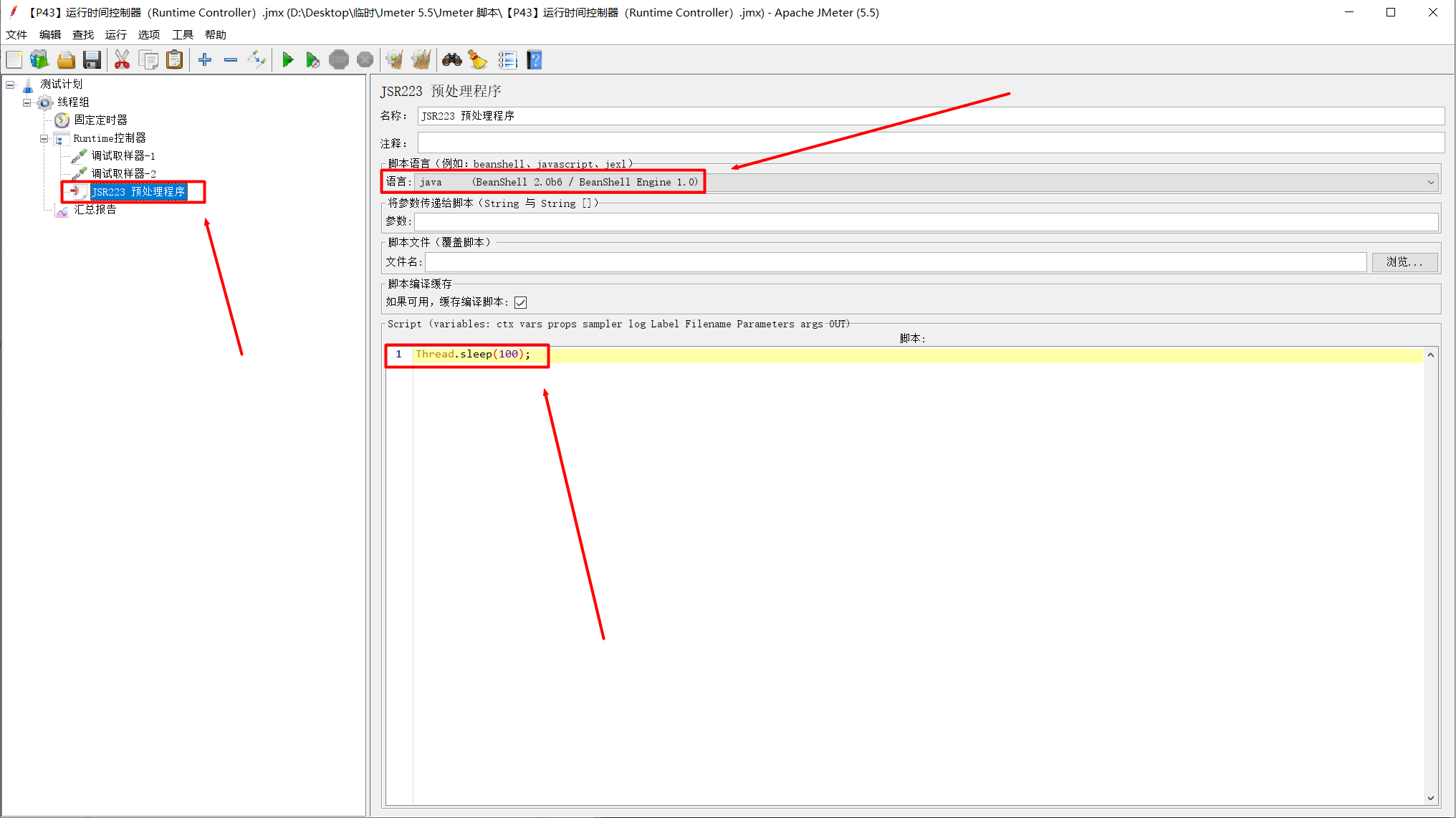Click the Save floppy disk icon
This screenshot has height=818, width=1456.
(92, 60)
